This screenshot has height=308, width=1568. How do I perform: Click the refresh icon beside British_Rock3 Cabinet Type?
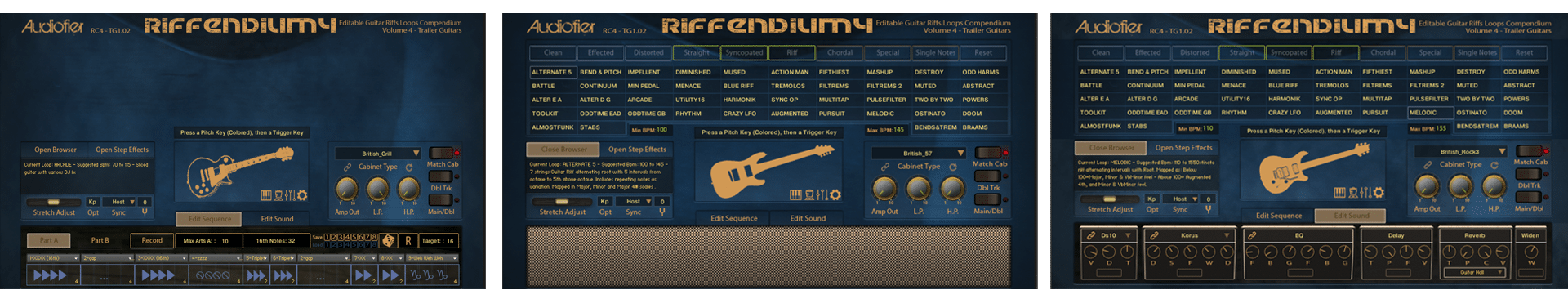click(1494, 165)
